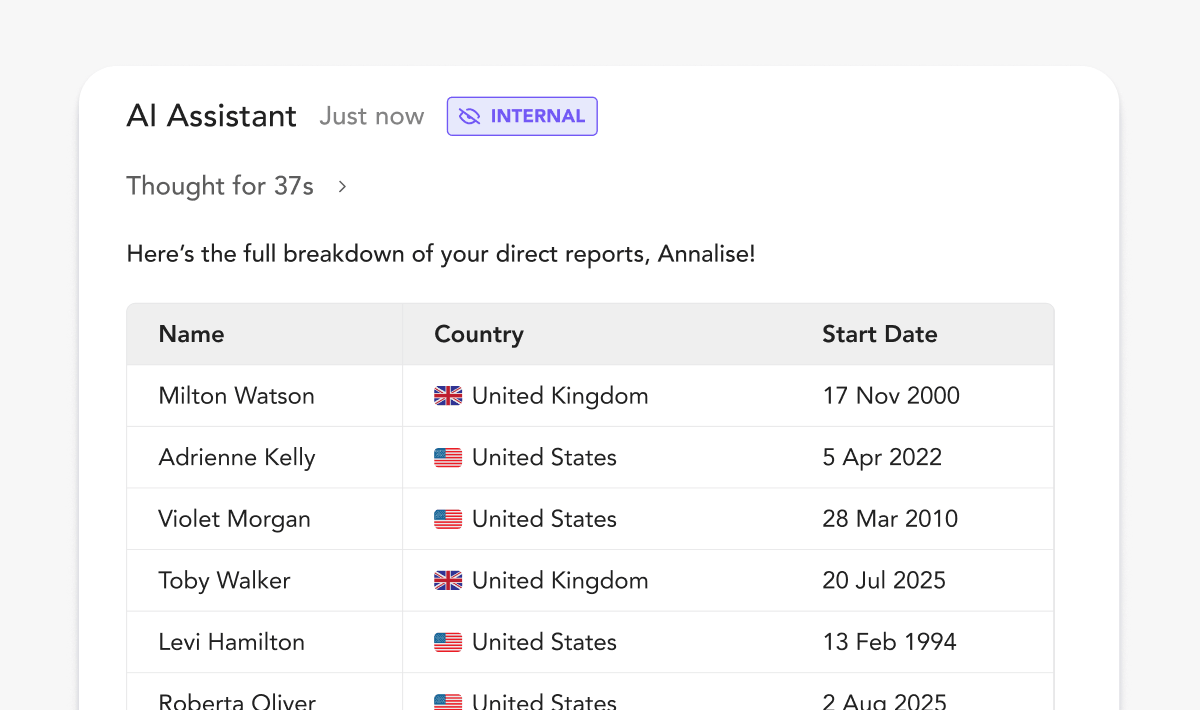Click the "17 Nov 2000" start date

(x=891, y=396)
